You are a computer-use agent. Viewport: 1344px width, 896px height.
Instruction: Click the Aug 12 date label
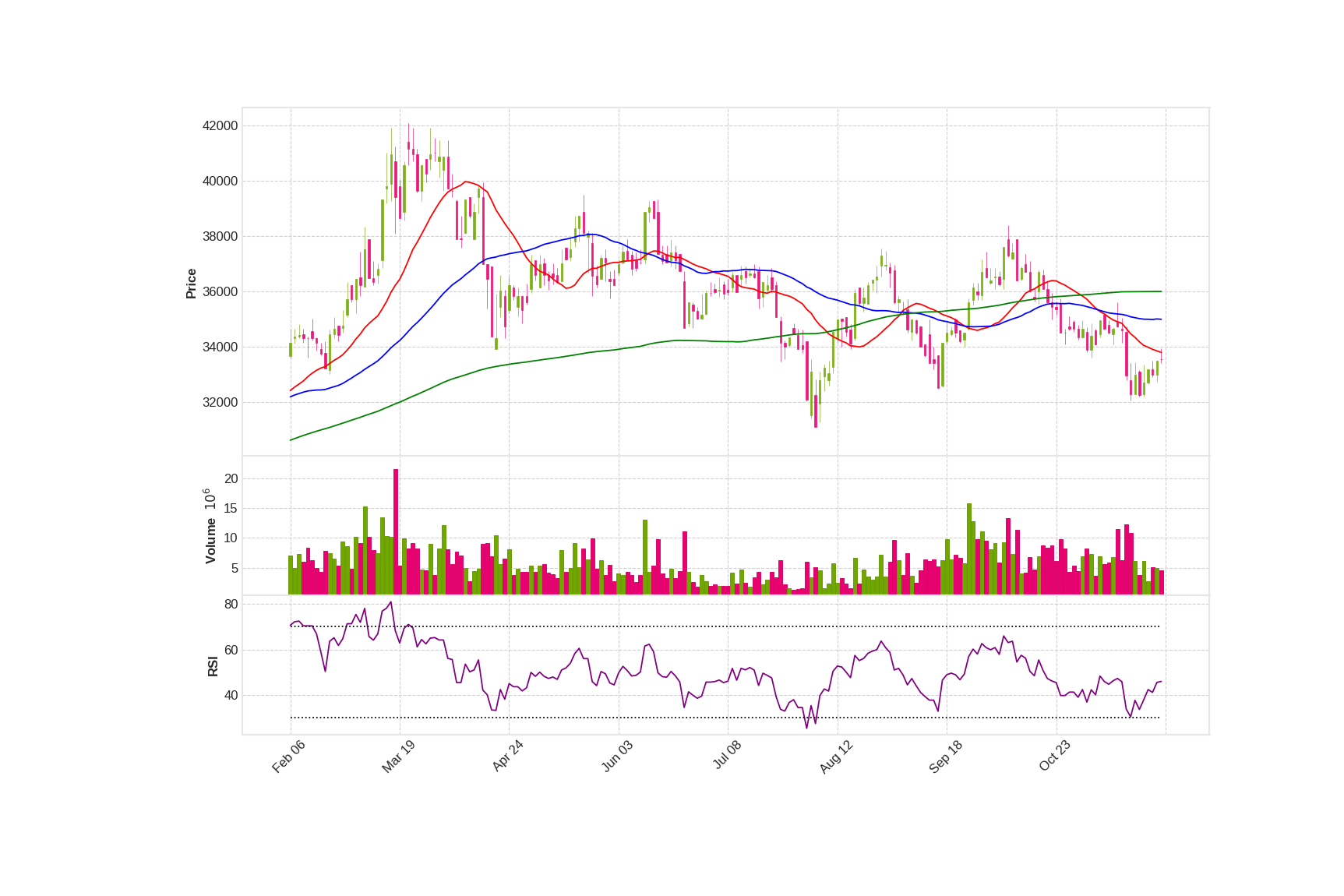coord(836,757)
